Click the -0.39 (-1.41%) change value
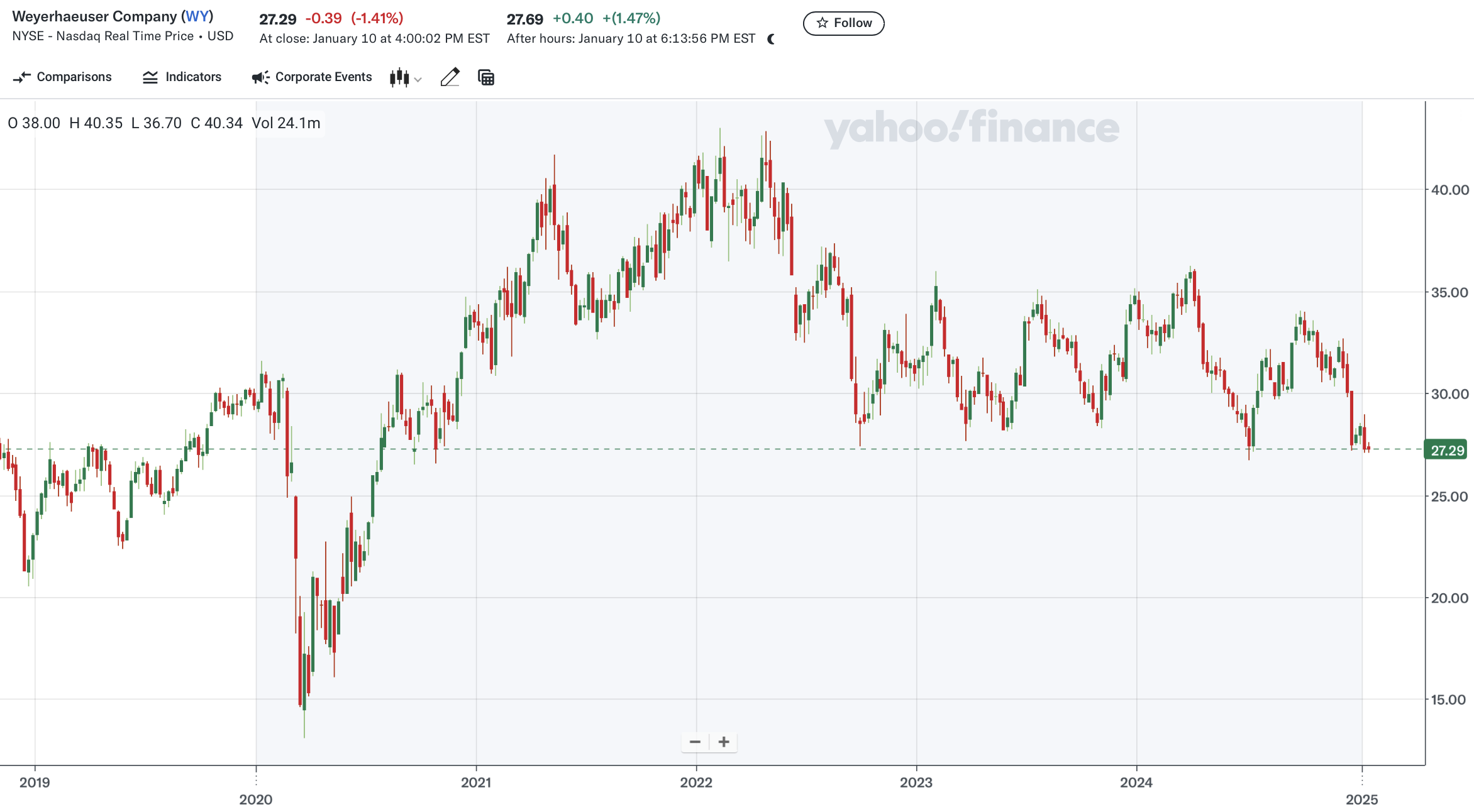 click(355, 18)
